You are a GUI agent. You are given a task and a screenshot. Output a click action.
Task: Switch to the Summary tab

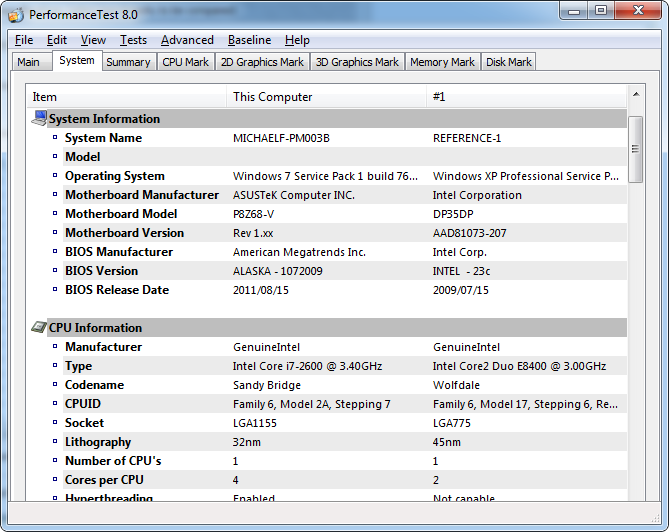[x=128, y=62]
